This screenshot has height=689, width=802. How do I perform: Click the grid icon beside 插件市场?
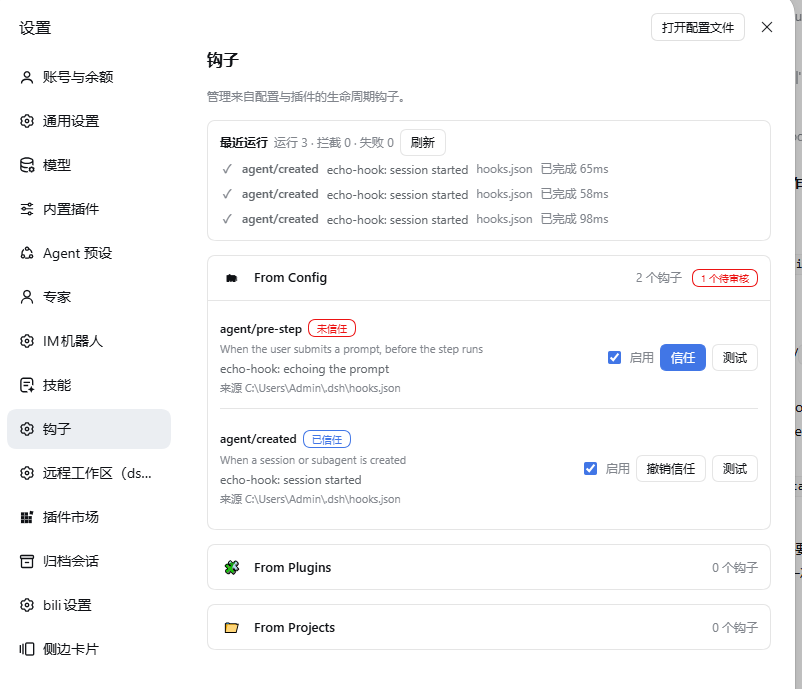click(27, 517)
